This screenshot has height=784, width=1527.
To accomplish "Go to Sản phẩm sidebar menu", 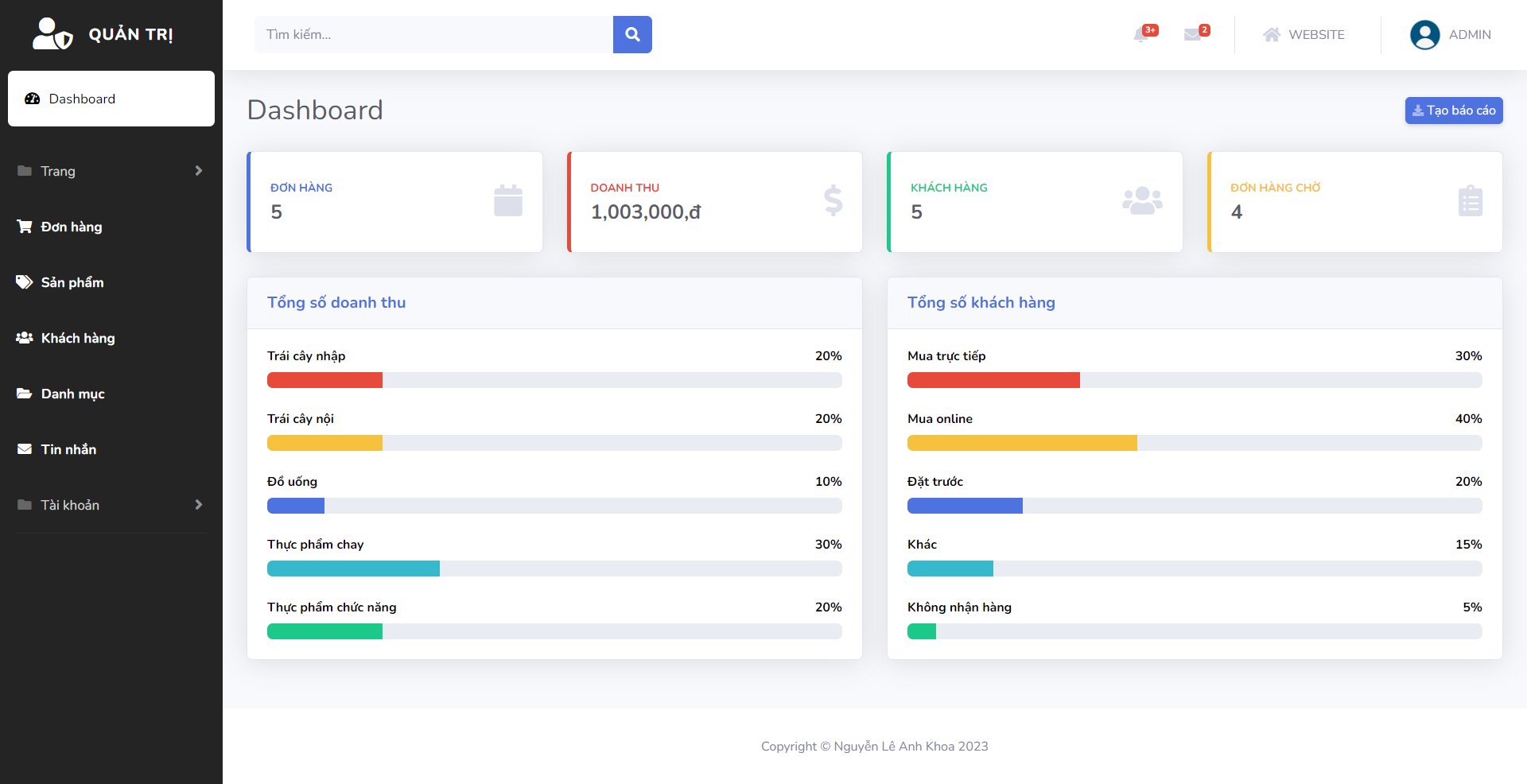I will (x=111, y=282).
